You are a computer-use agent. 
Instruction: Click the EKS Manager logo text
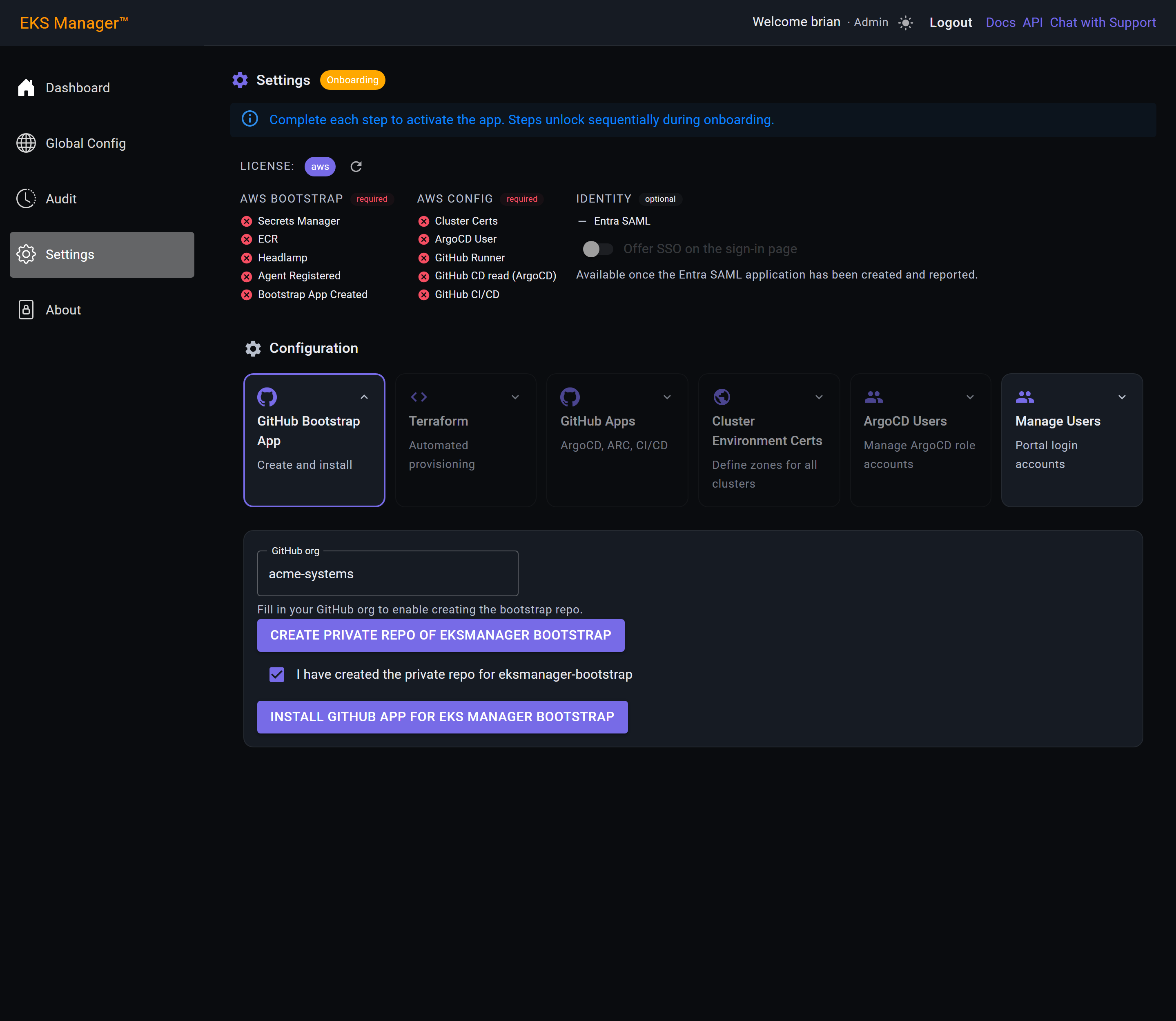[73, 23]
